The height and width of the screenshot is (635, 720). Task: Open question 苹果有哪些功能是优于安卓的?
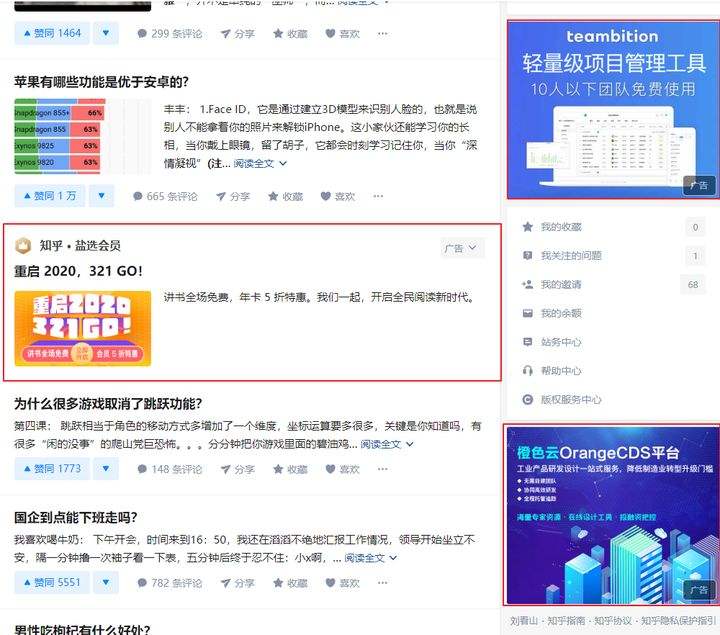[x=101, y=82]
